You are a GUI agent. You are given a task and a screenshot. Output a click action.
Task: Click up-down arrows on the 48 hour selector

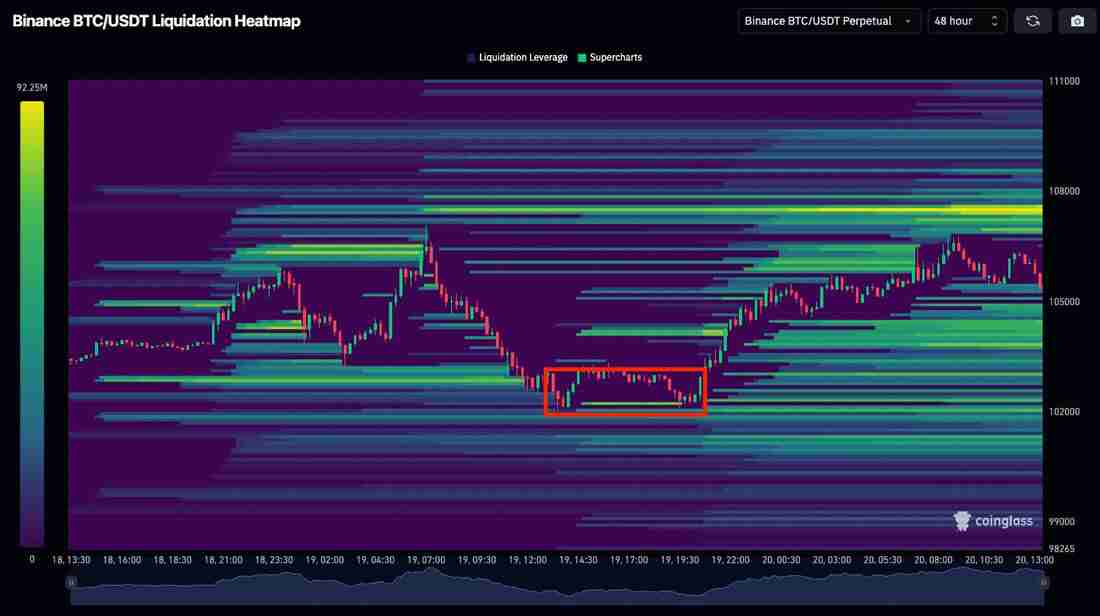point(993,21)
